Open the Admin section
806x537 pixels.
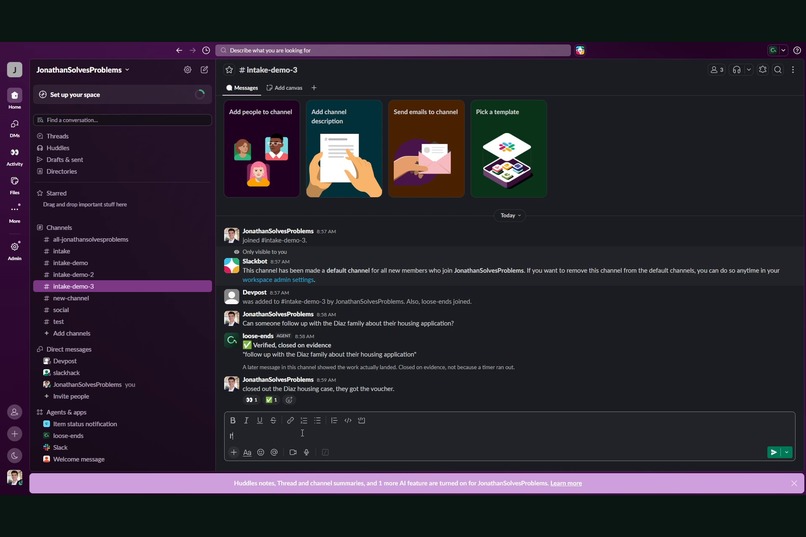tap(14, 250)
